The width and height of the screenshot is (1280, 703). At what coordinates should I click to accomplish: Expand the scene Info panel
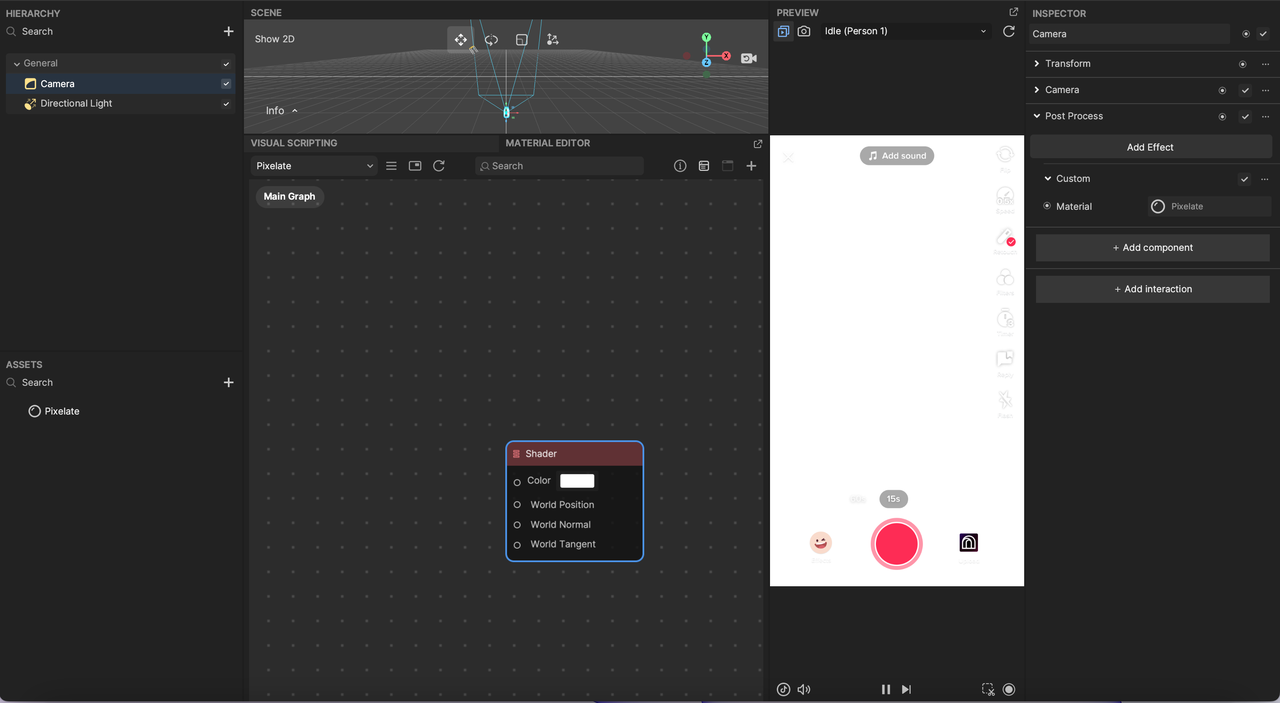click(282, 111)
